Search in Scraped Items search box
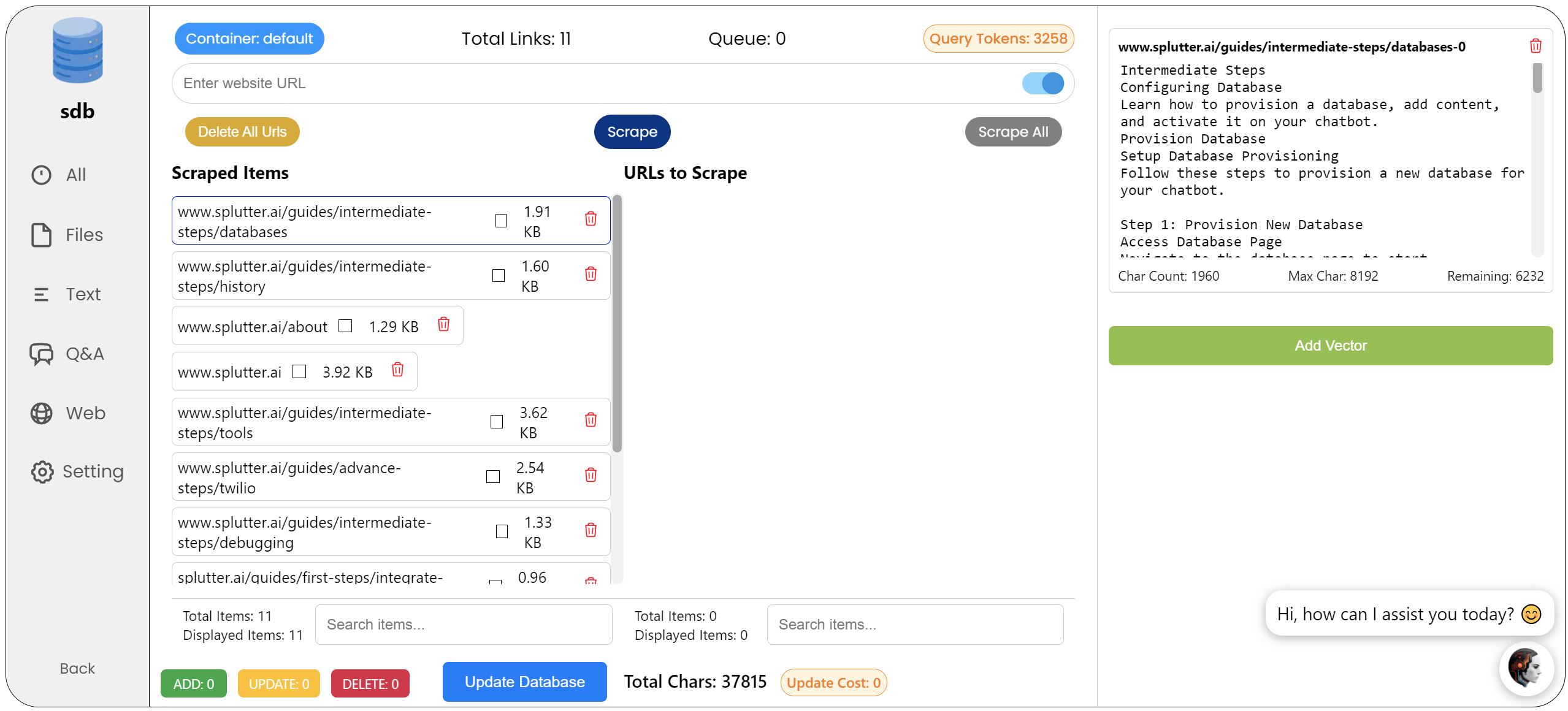The height and width of the screenshot is (711, 1568). tap(464, 625)
